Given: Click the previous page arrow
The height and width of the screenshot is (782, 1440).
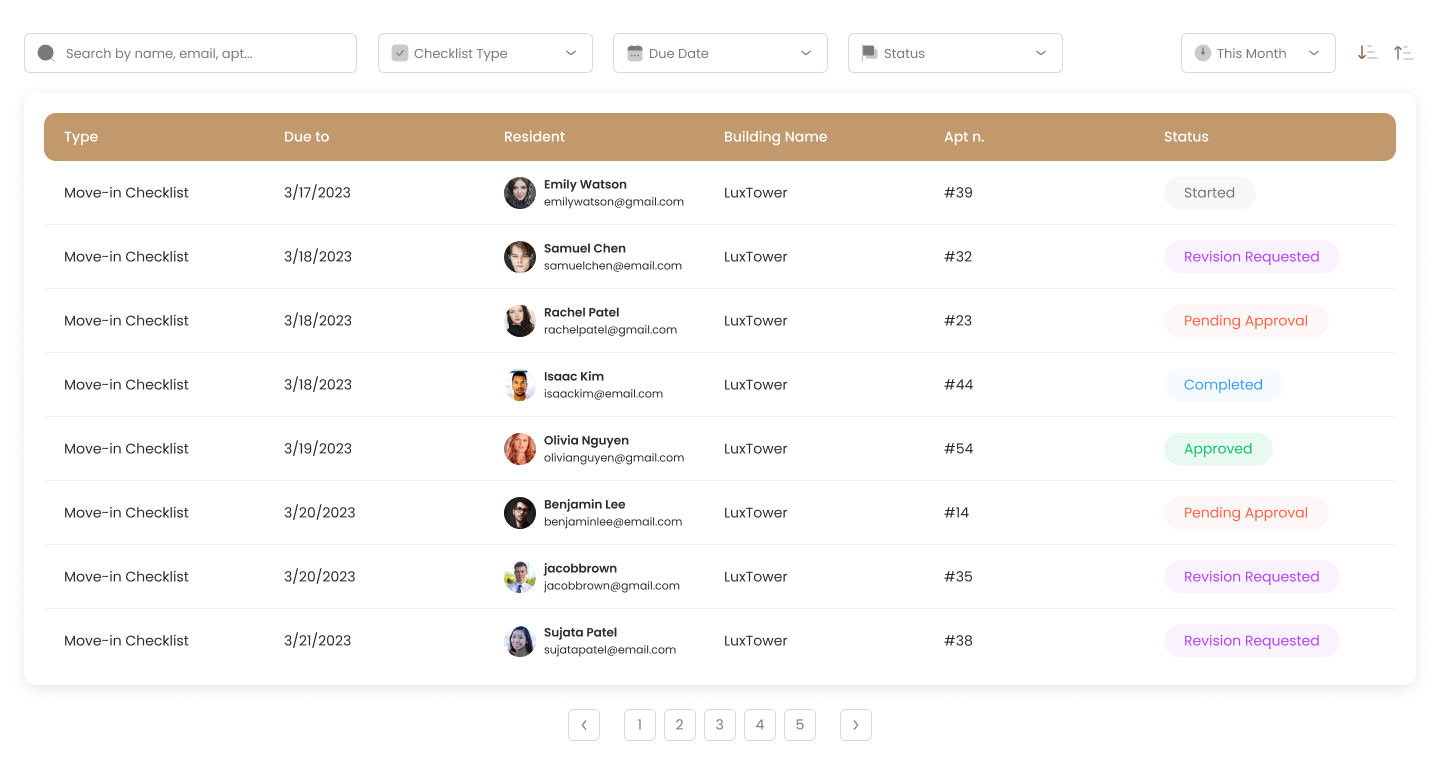Looking at the screenshot, I should 584,724.
